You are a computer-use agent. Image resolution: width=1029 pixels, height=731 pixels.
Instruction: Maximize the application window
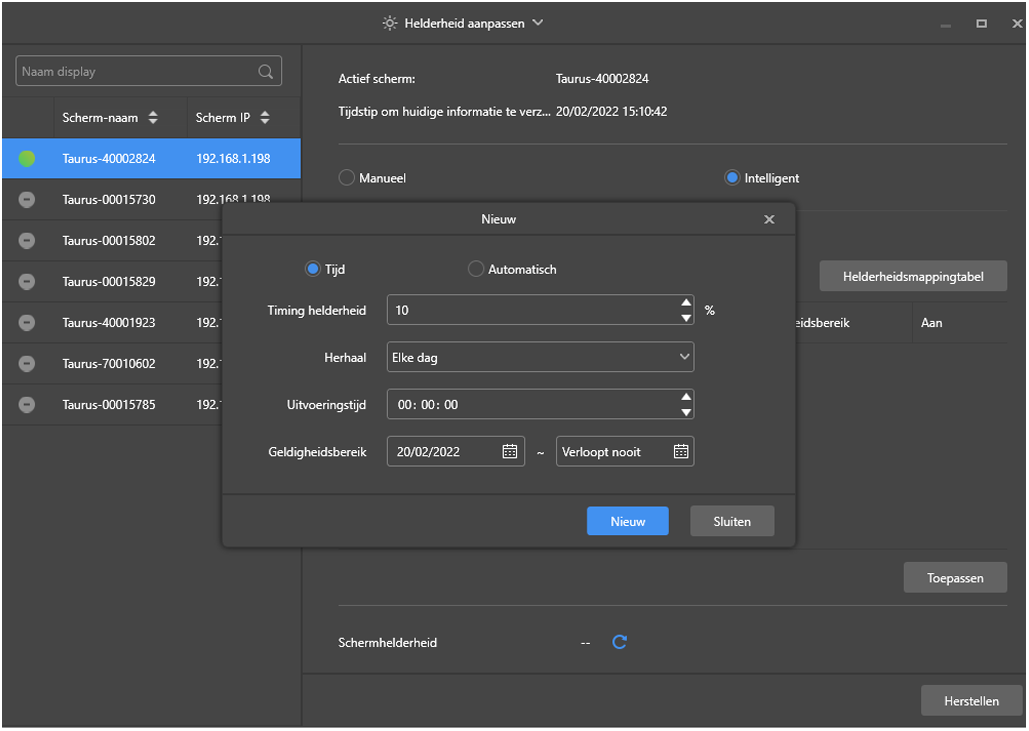(x=981, y=24)
